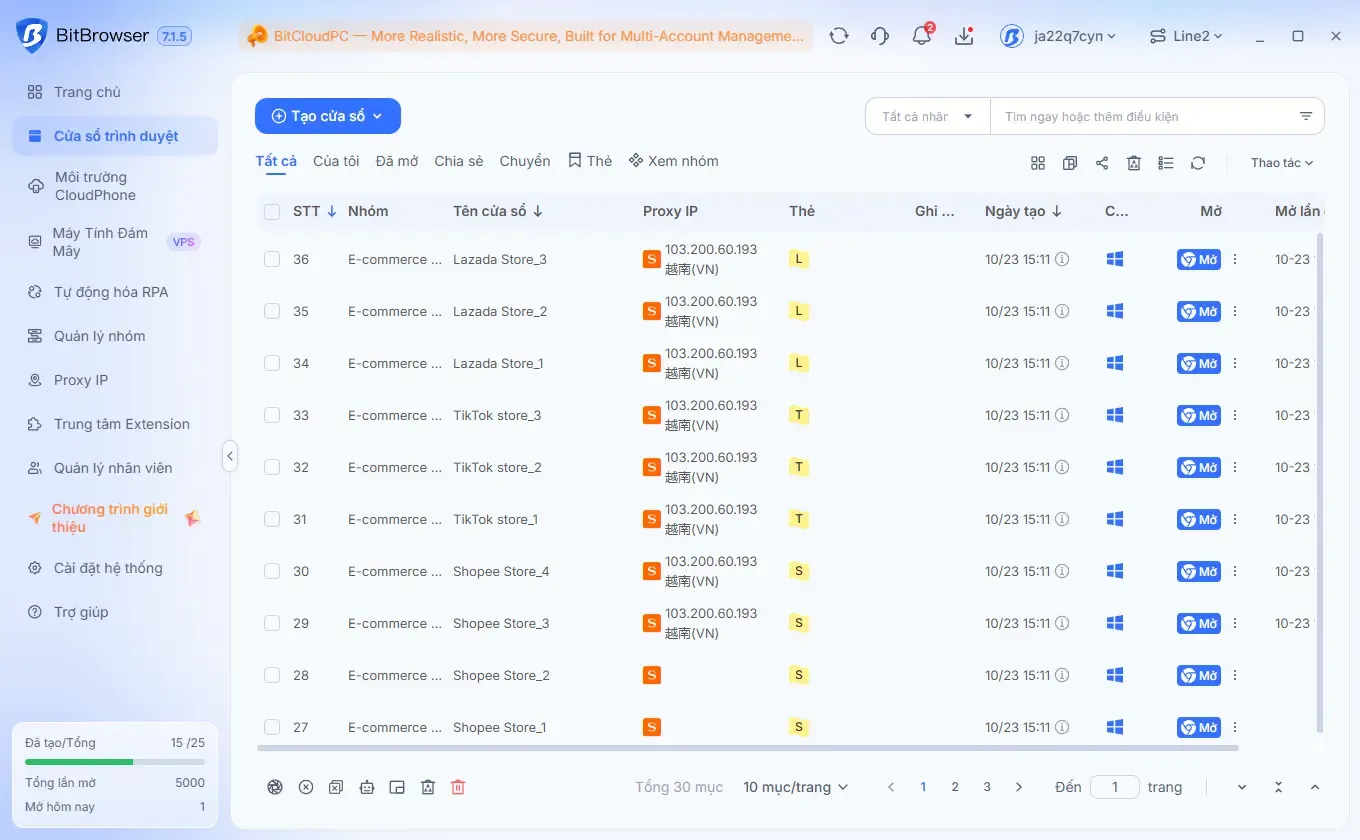The width and height of the screenshot is (1360, 840).
Task: Check the box for Shopee Store_4
Action: pos(272,571)
